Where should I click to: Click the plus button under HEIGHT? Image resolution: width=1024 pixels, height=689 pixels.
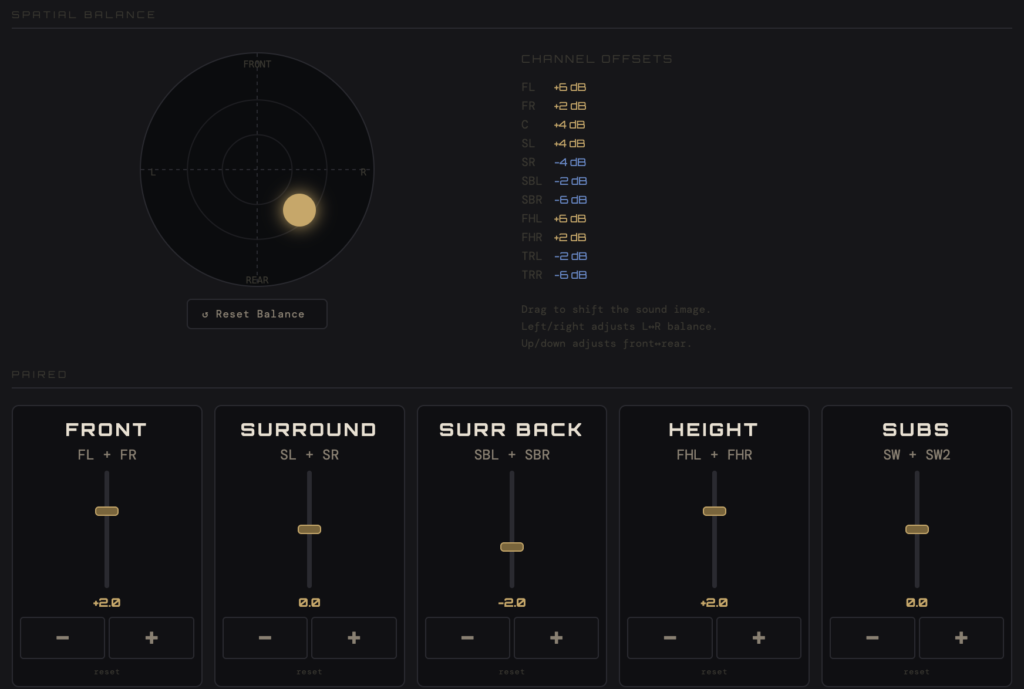click(x=758, y=638)
